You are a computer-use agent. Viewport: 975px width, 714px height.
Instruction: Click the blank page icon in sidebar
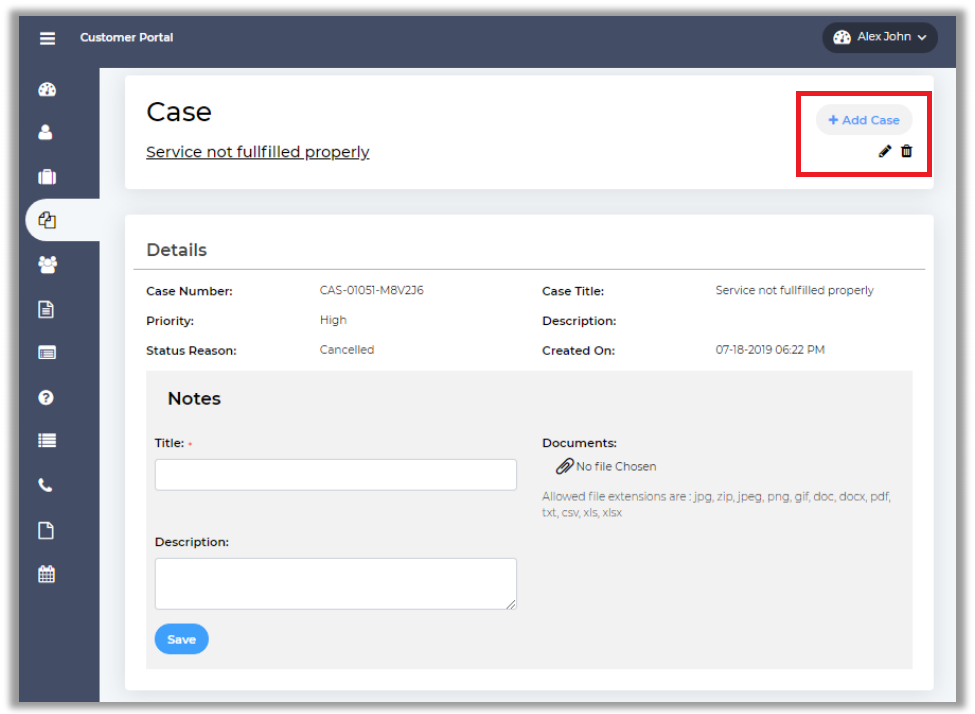pos(46,531)
